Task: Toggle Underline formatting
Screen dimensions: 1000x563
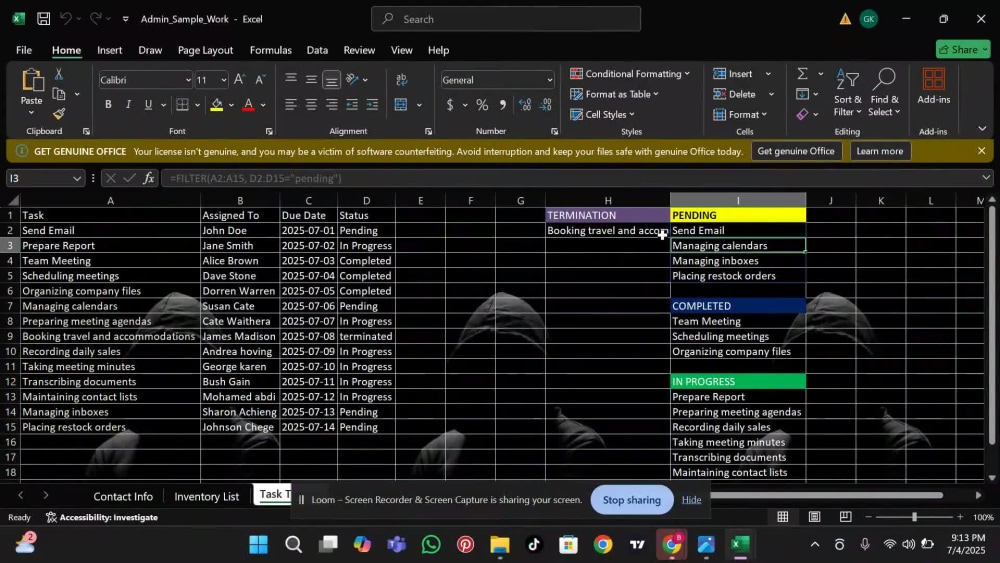Action: point(148,105)
